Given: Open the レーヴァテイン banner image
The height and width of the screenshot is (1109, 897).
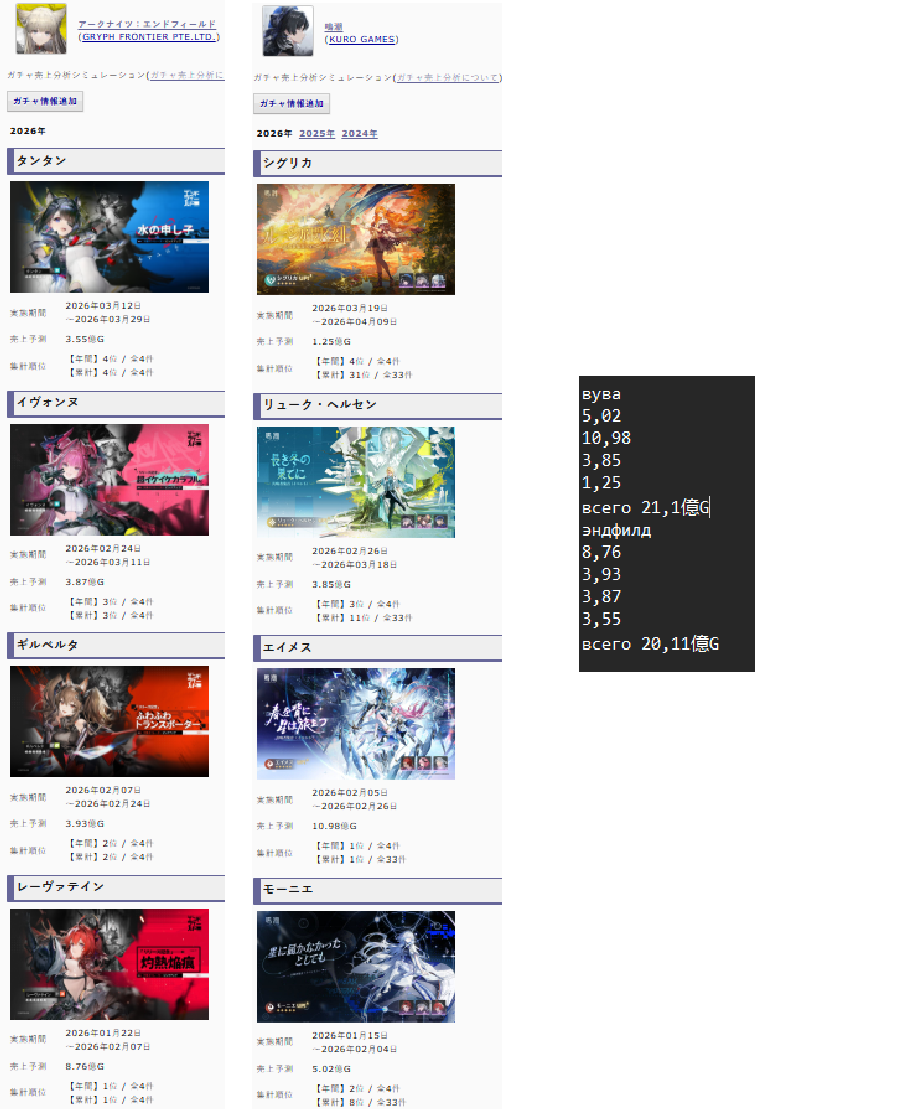Looking at the screenshot, I should point(110,965).
